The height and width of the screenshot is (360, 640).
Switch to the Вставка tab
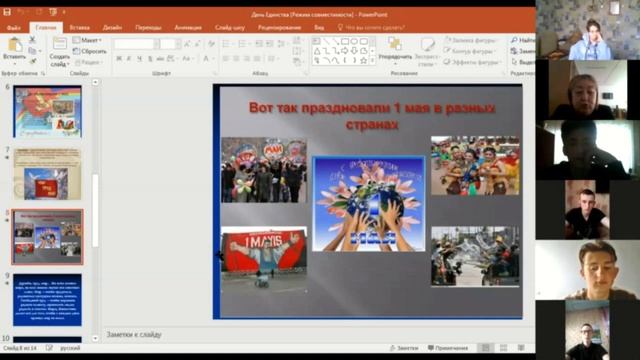point(79,28)
